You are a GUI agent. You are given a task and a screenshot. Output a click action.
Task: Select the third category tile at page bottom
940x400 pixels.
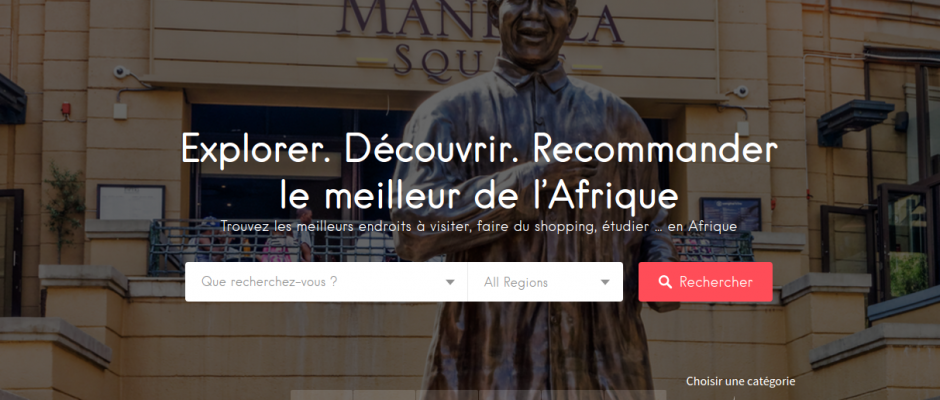pyautogui.click(x=447, y=395)
